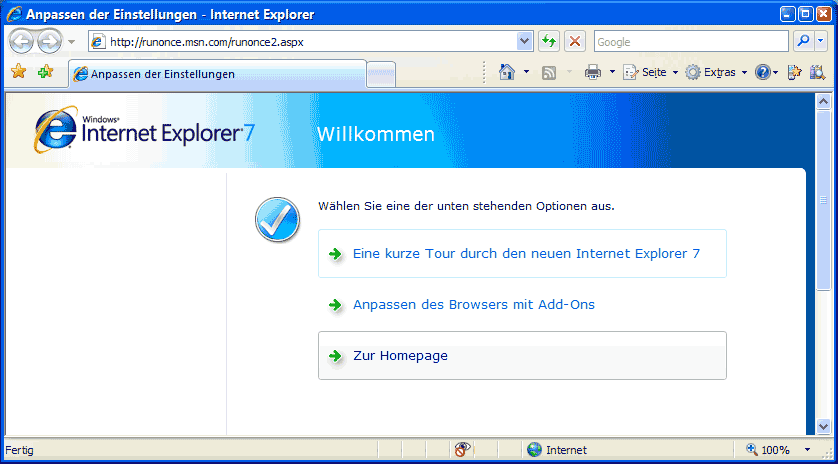Run search with the magnifier button
The image size is (838, 464).
coord(803,41)
